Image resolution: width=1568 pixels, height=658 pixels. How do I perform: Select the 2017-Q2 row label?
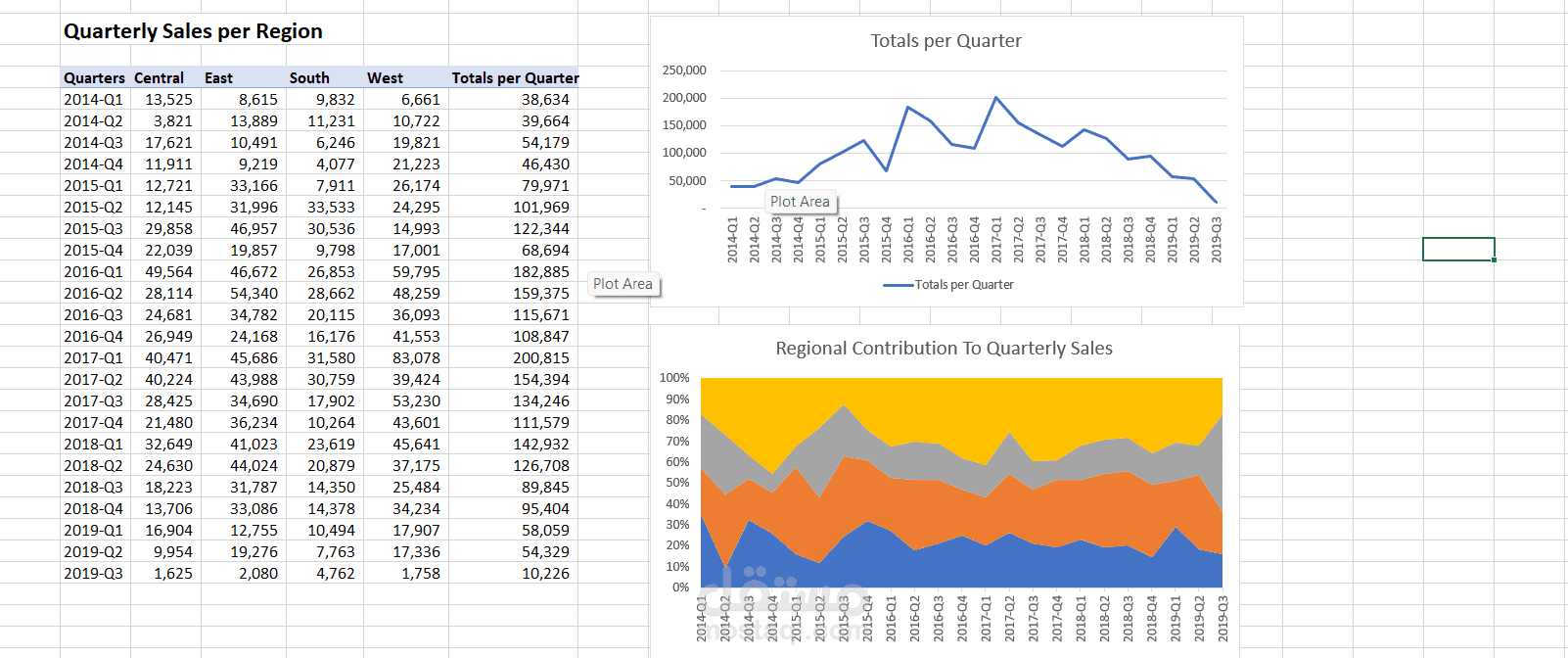pos(93,380)
